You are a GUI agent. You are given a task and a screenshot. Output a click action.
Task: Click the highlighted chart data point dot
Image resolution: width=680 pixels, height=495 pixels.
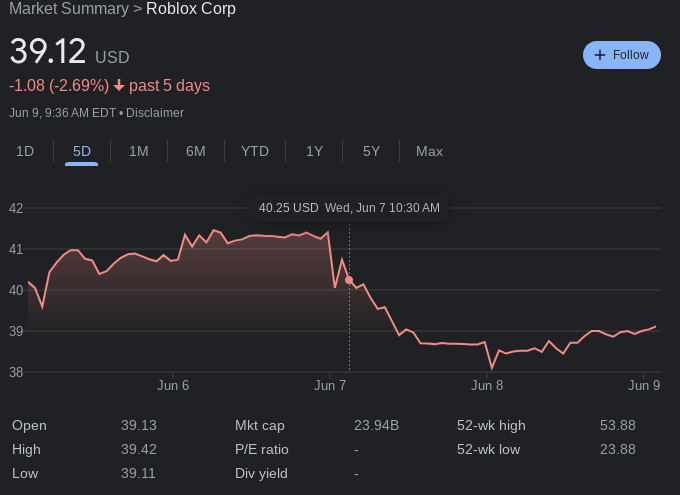tap(349, 280)
